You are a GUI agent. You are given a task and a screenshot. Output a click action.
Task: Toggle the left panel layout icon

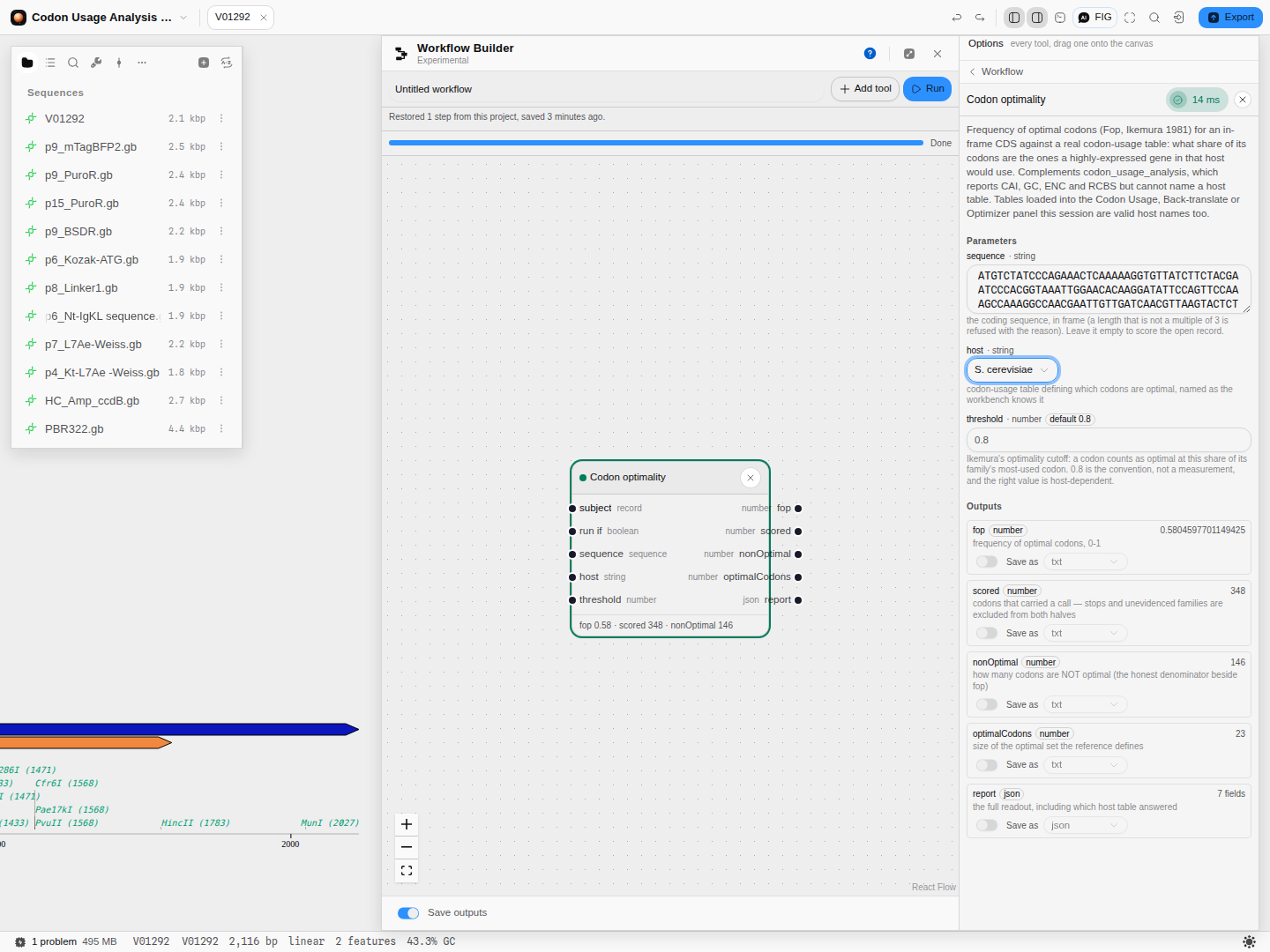pos(1014,18)
